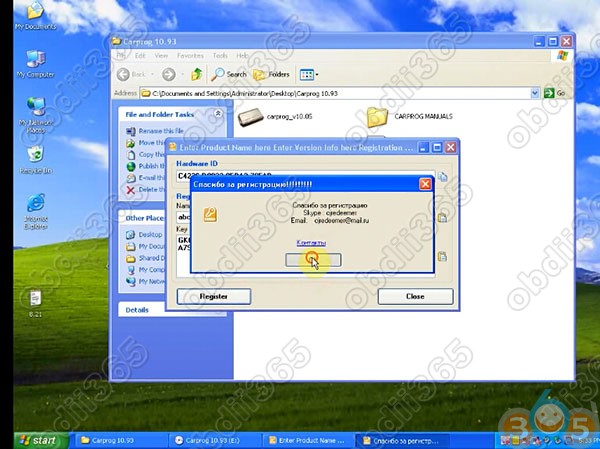Screen dimensions: 600x449
Task: Close the thank-you registration dialog
Action: [x=425, y=184]
